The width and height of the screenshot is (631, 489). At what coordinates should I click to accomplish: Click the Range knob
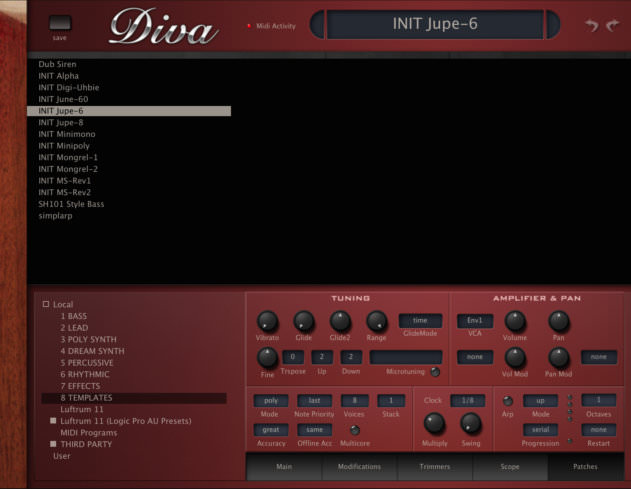point(377,321)
